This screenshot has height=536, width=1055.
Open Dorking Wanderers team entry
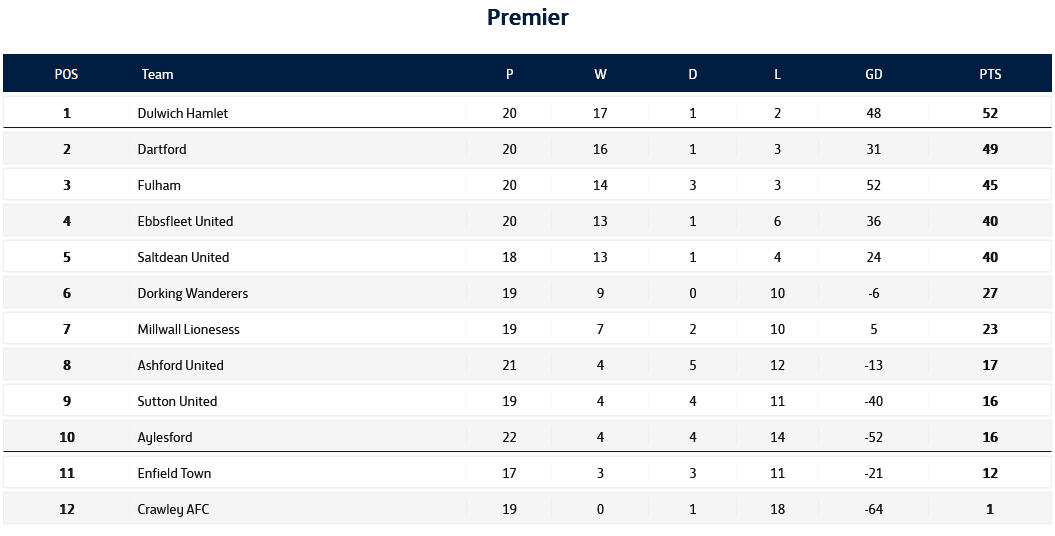click(x=192, y=293)
